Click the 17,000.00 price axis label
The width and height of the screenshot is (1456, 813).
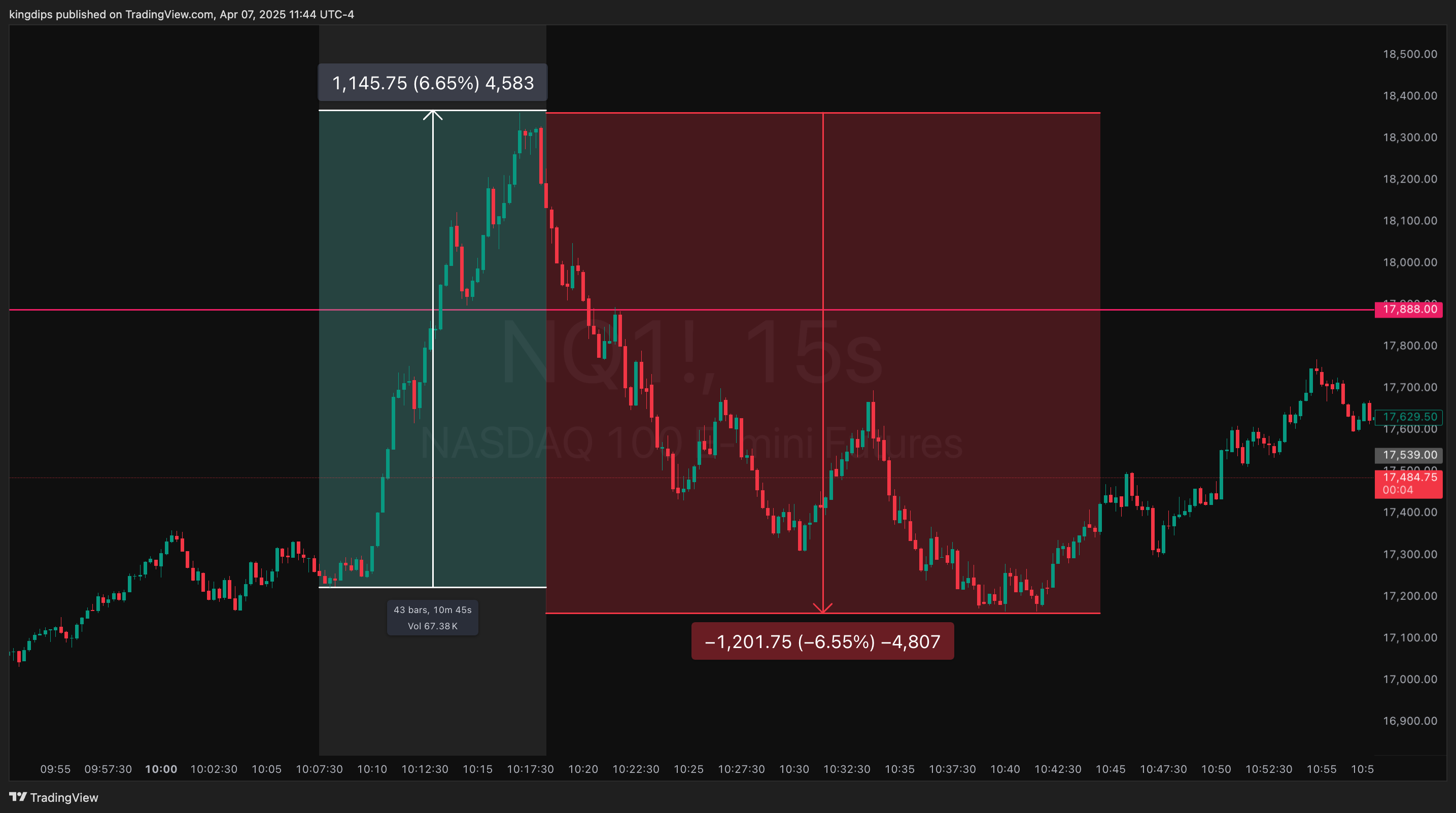point(1410,679)
